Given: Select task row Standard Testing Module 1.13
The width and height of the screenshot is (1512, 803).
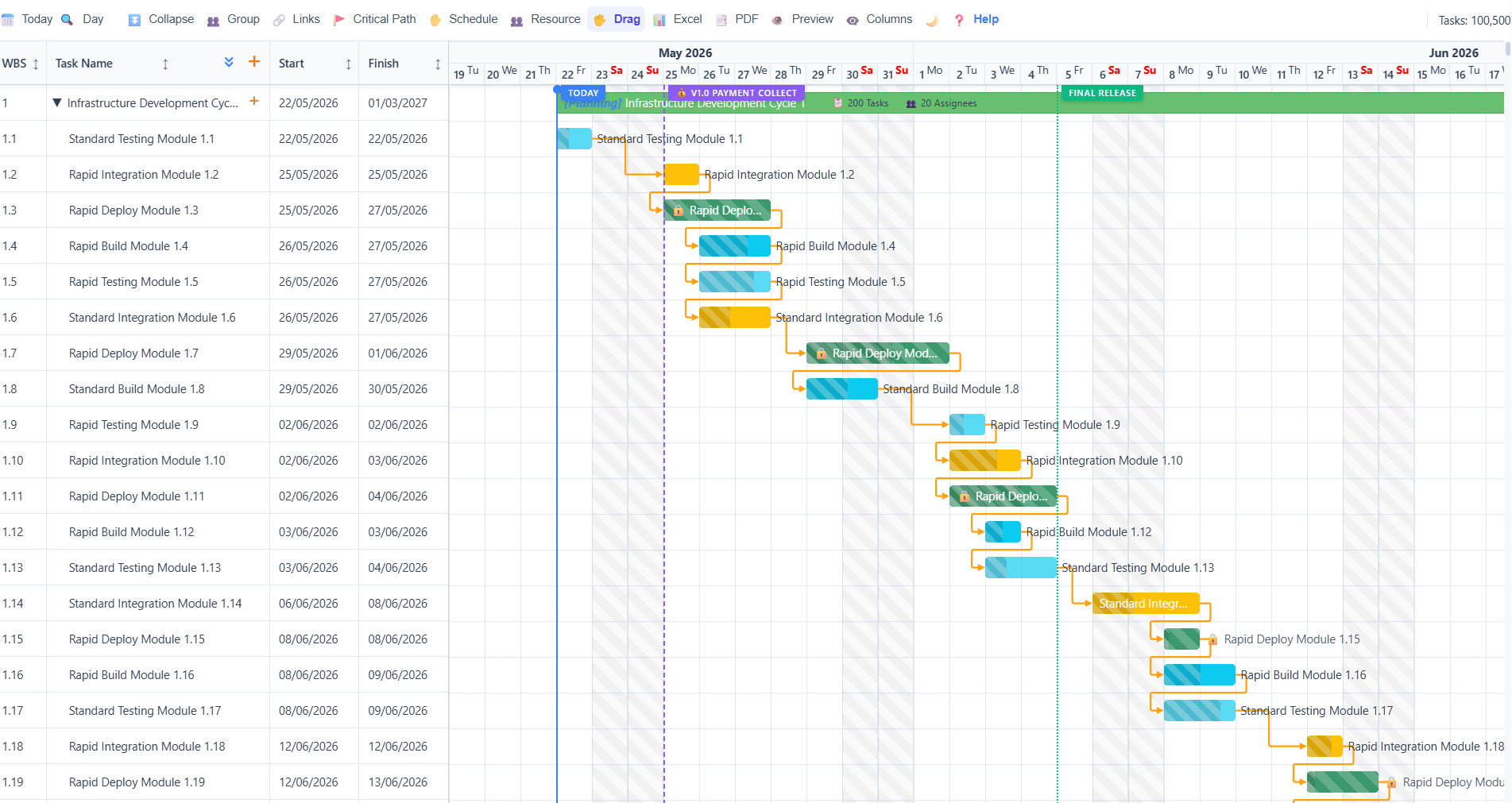Looking at the screenshot, I should pyautogui.click(x=224, y=568).
